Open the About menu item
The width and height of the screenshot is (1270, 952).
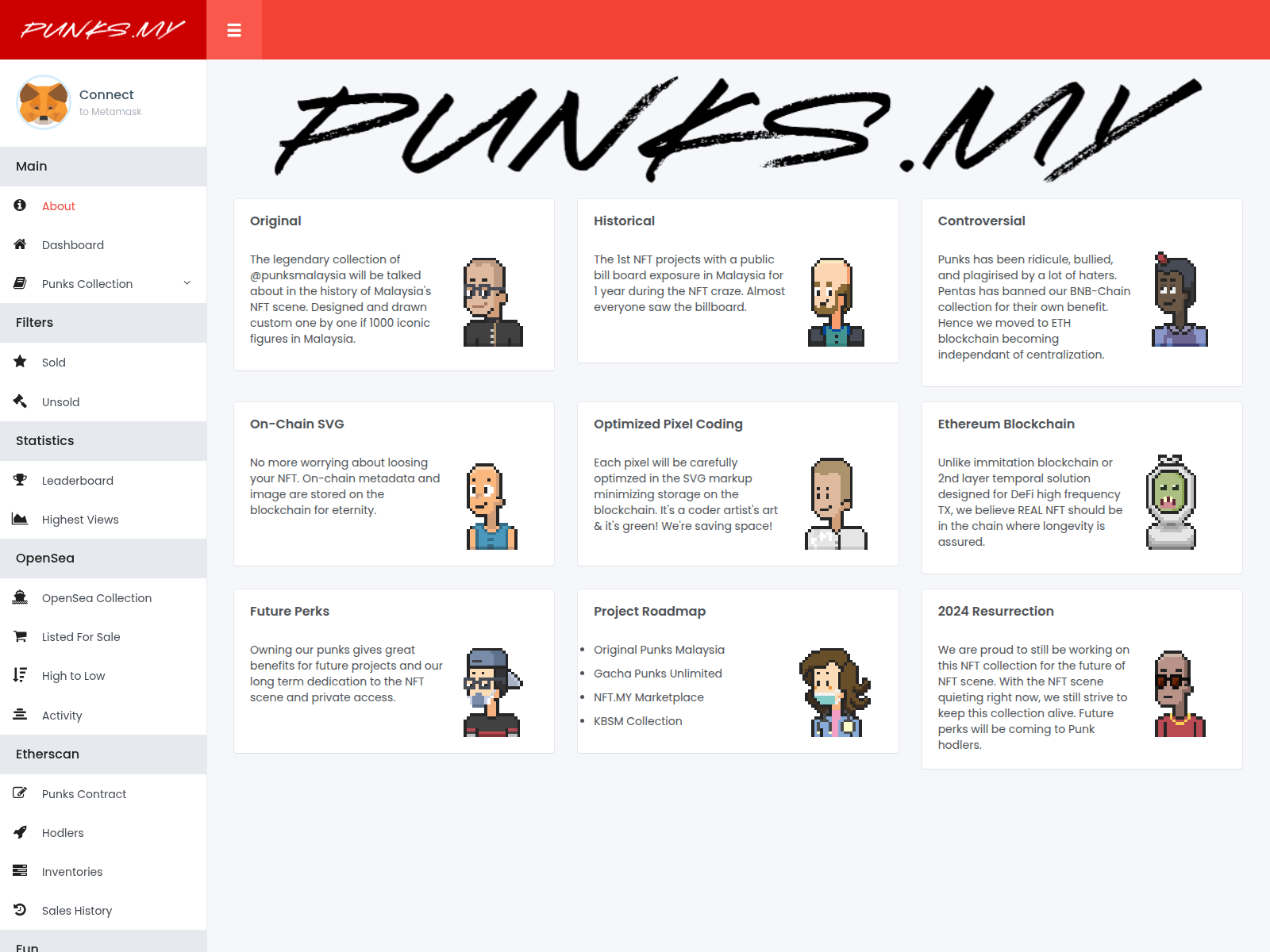[x=103, y=206]
